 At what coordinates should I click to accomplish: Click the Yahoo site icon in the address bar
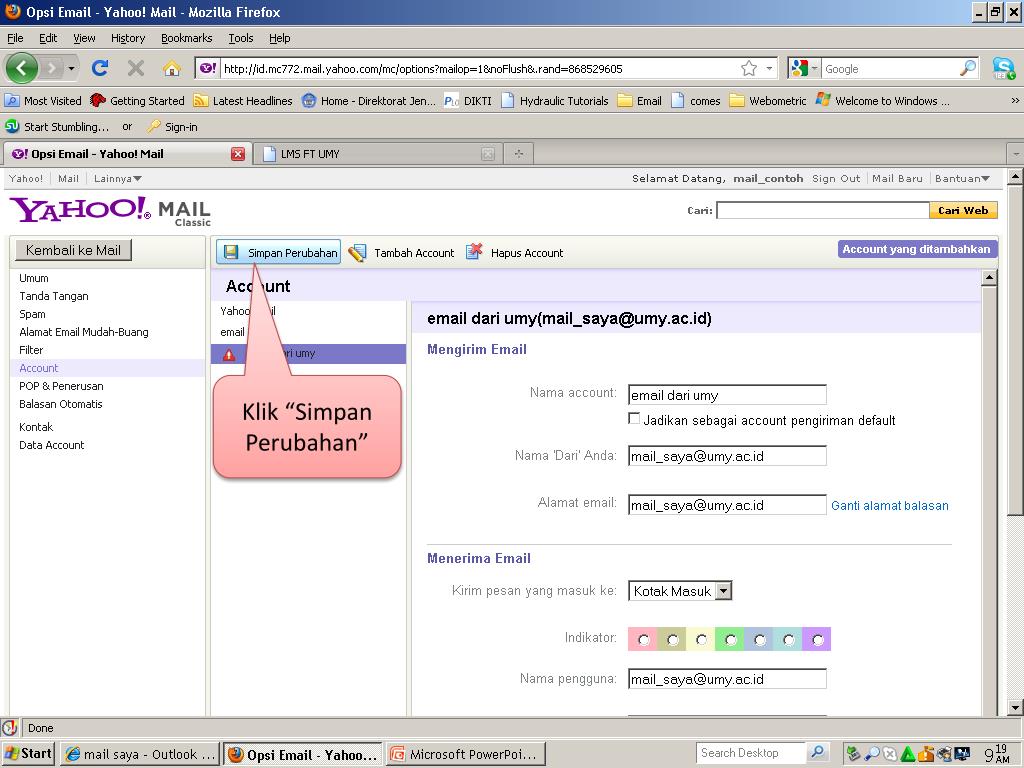208,68
